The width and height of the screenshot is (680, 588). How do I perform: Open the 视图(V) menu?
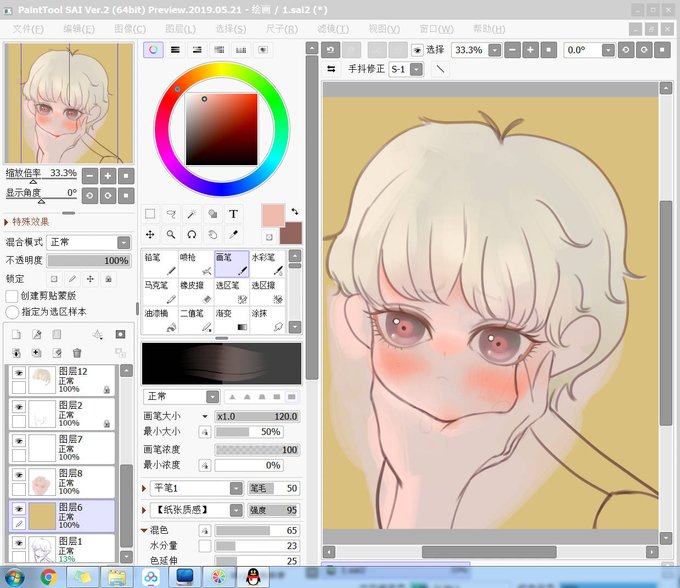point(384,29)
